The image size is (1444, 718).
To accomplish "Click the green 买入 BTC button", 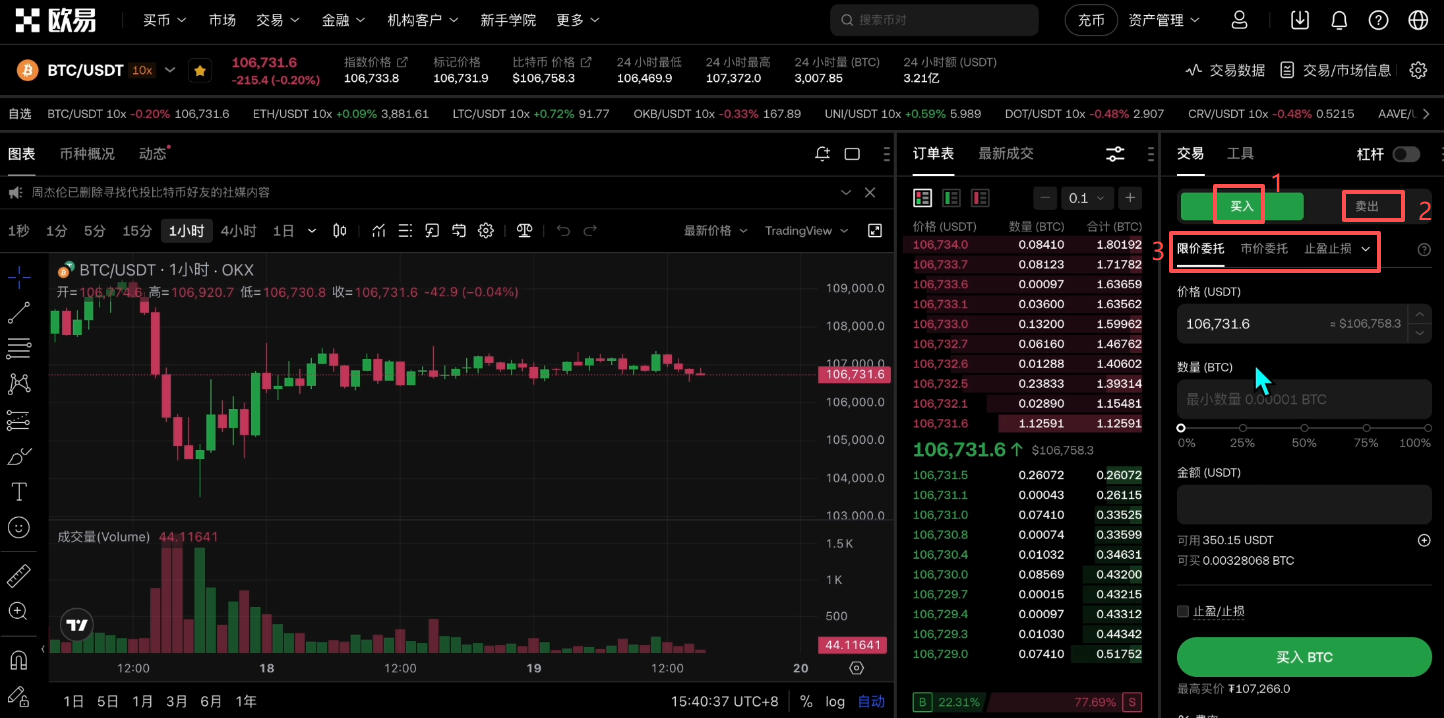I will pyautogui.click(x=1304, y=657).
